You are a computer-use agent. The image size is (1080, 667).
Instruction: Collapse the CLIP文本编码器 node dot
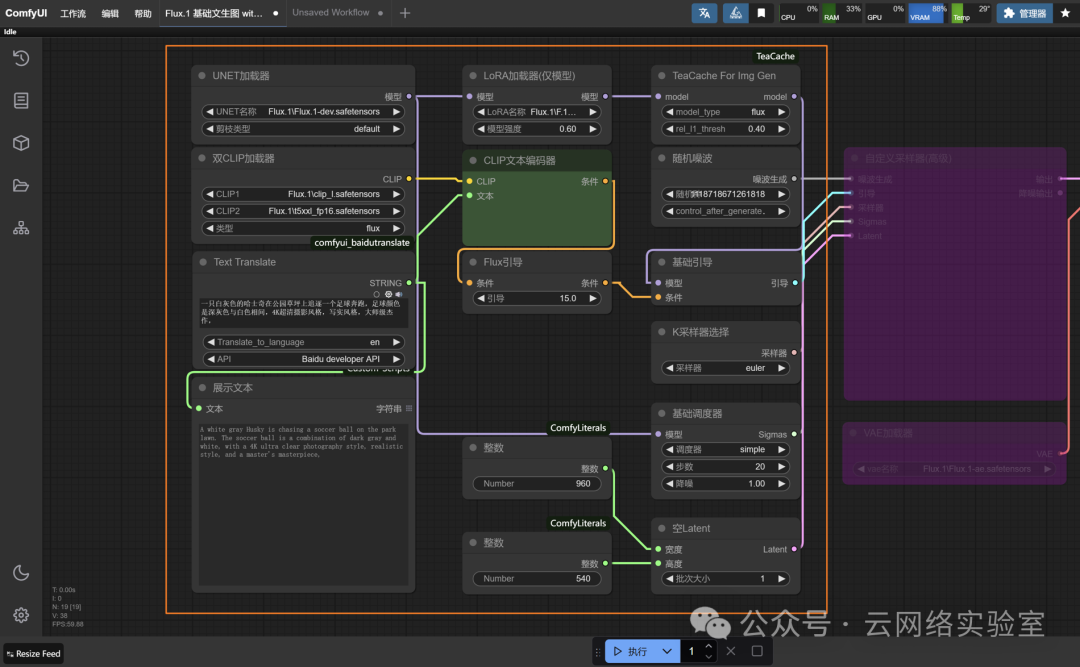coord(473,161)
